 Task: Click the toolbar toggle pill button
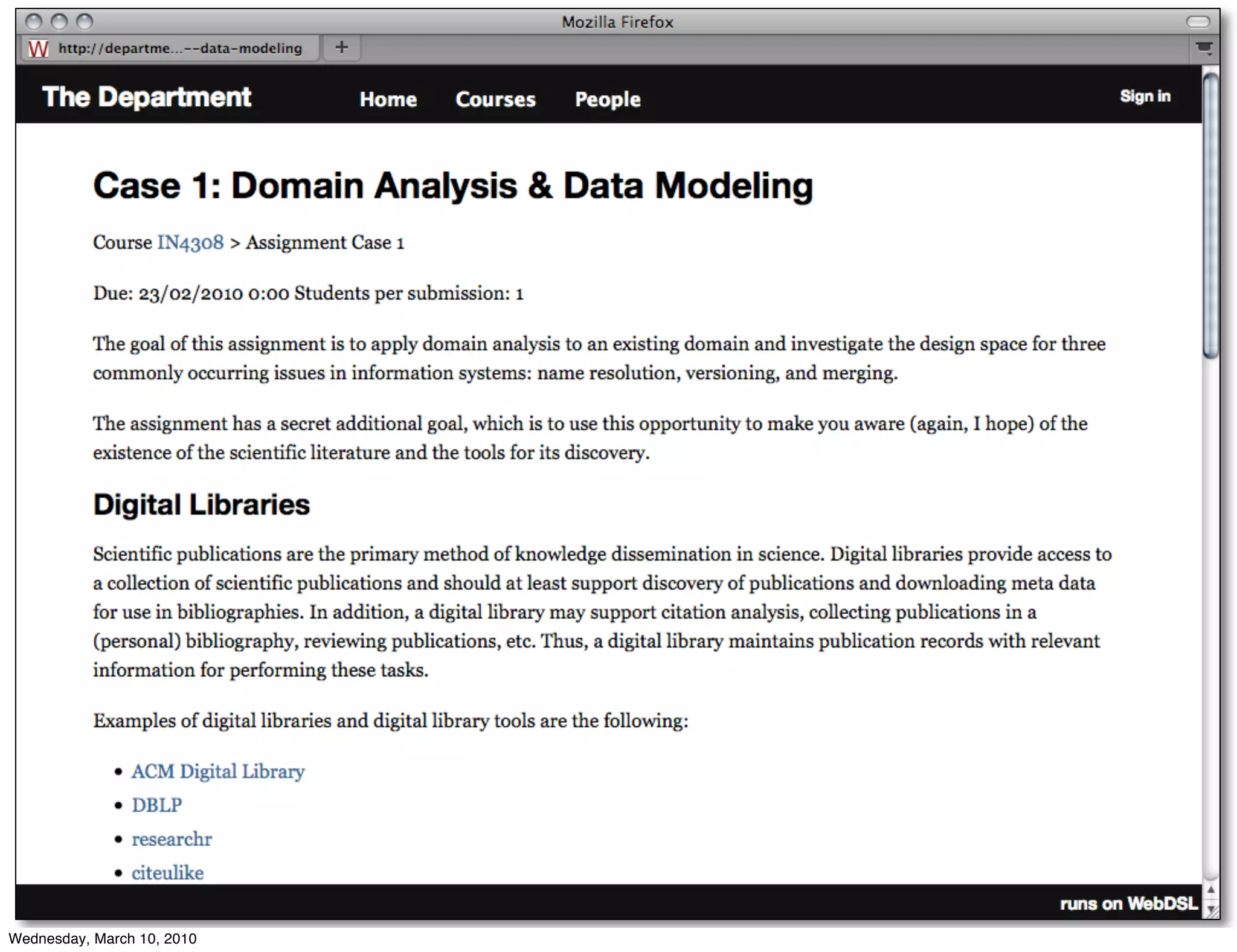click(x=1198, y=22)
